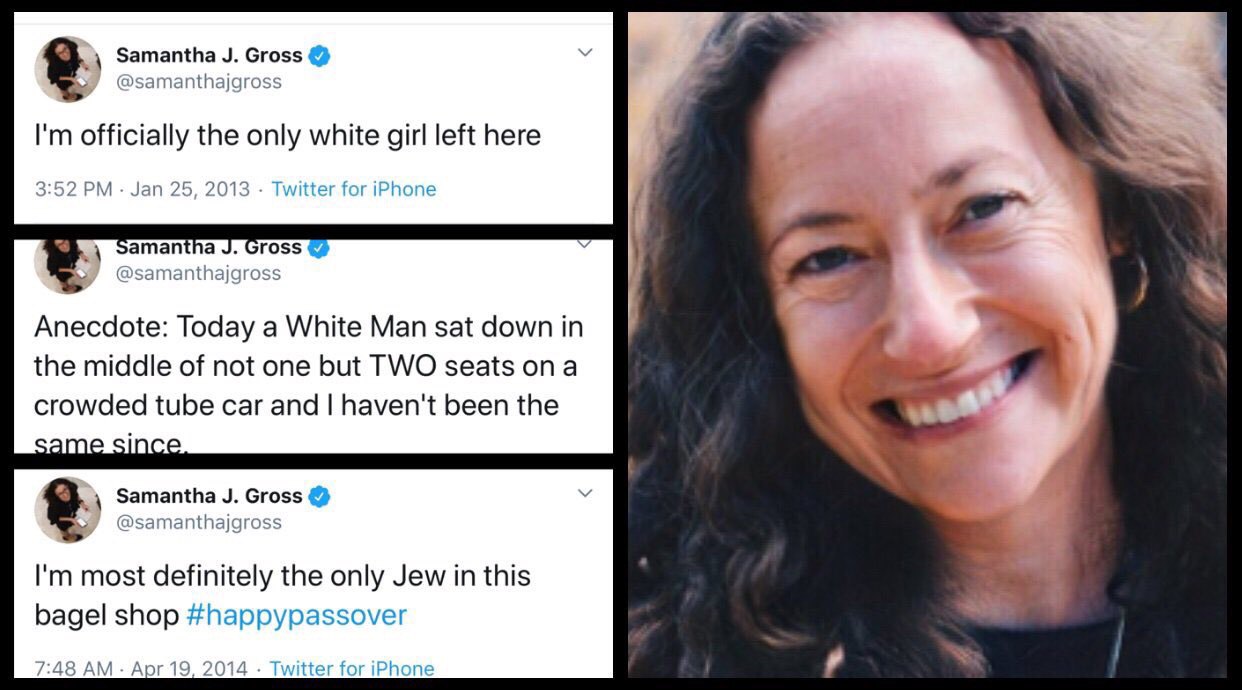The height and width of the screenshot is (690, 1242).
Task: Open the profile avatar on the white girl tweet
Action: tap(68, 69)
